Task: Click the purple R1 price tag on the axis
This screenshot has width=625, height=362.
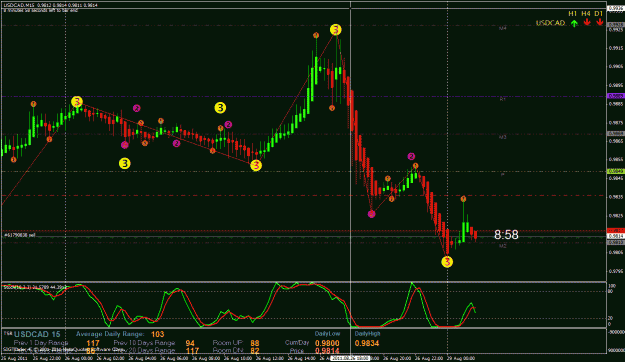Action: click(x=616, y=96)
